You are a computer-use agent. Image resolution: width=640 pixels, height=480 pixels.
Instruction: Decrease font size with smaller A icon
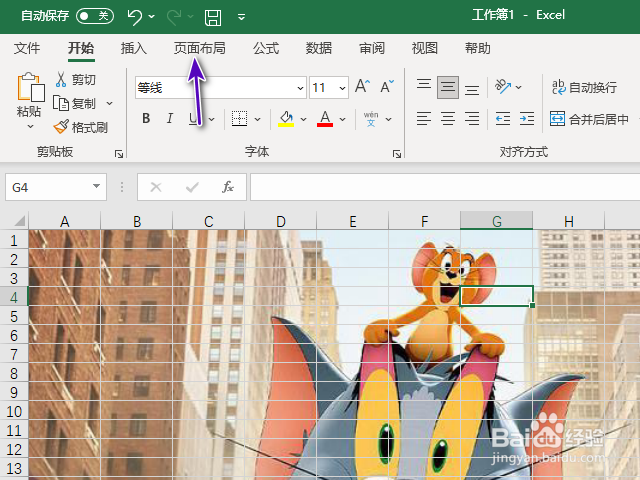[387, 86]
